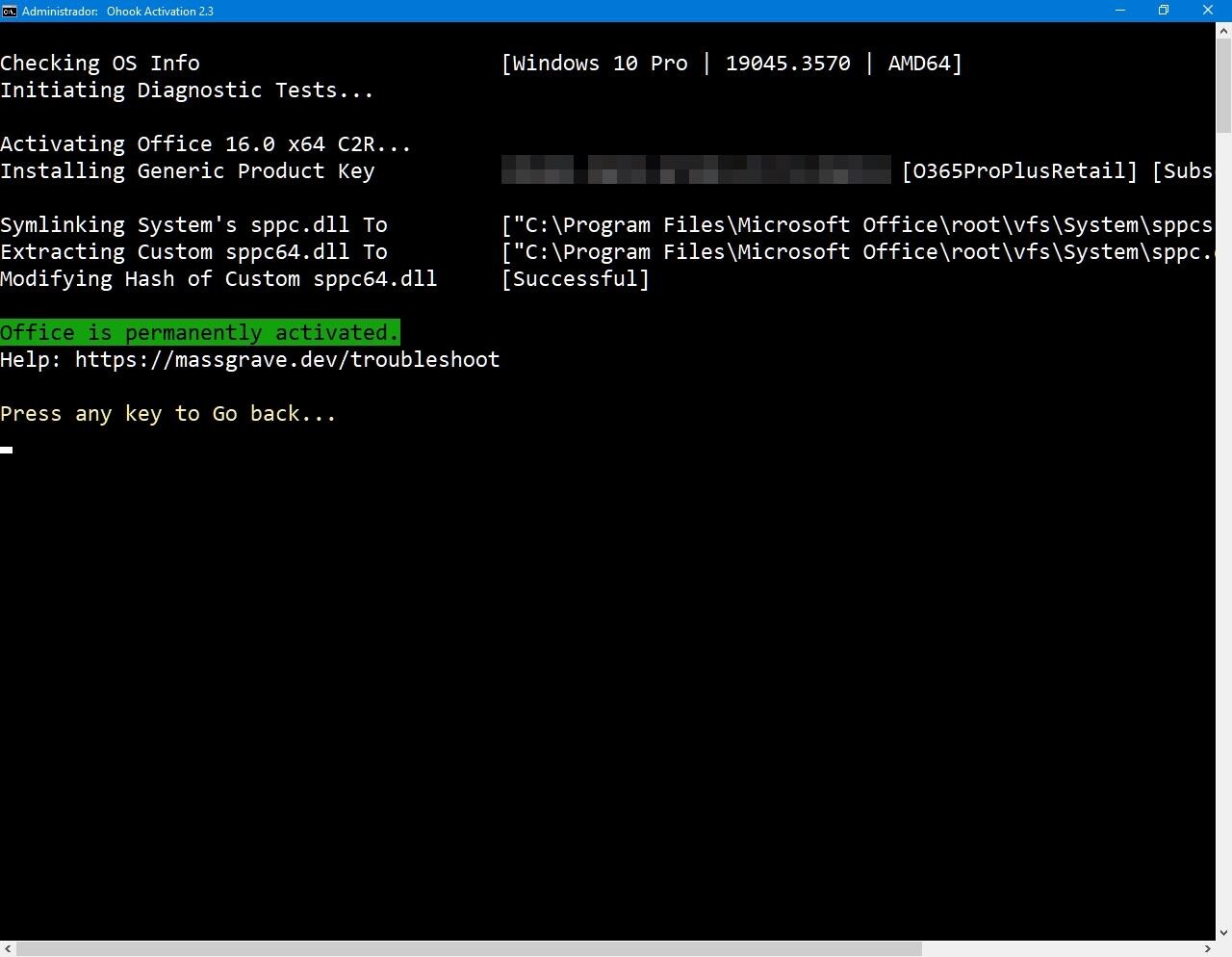Click the blurred product key value
Screen dimensions: 1232x957
click(696, 170)
